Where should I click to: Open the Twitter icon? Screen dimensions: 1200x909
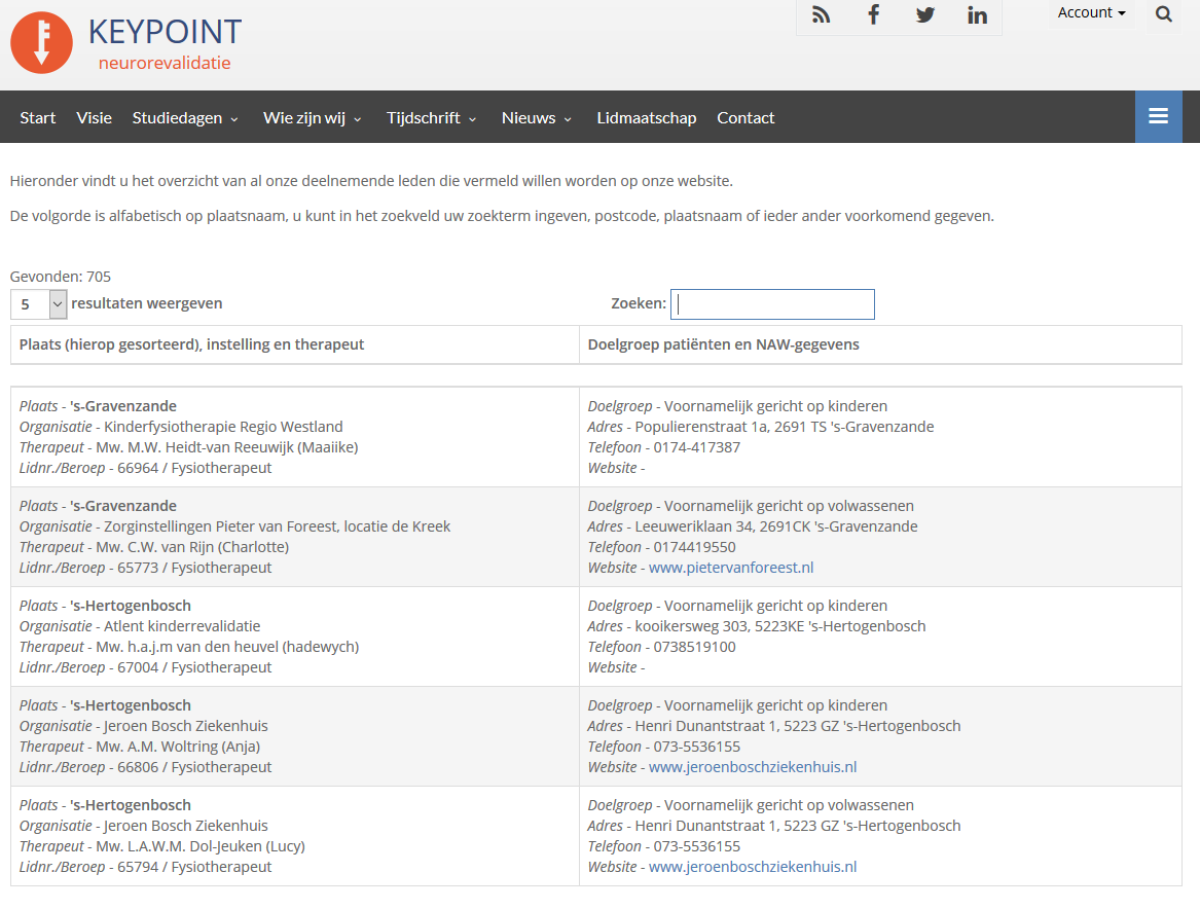925,14
